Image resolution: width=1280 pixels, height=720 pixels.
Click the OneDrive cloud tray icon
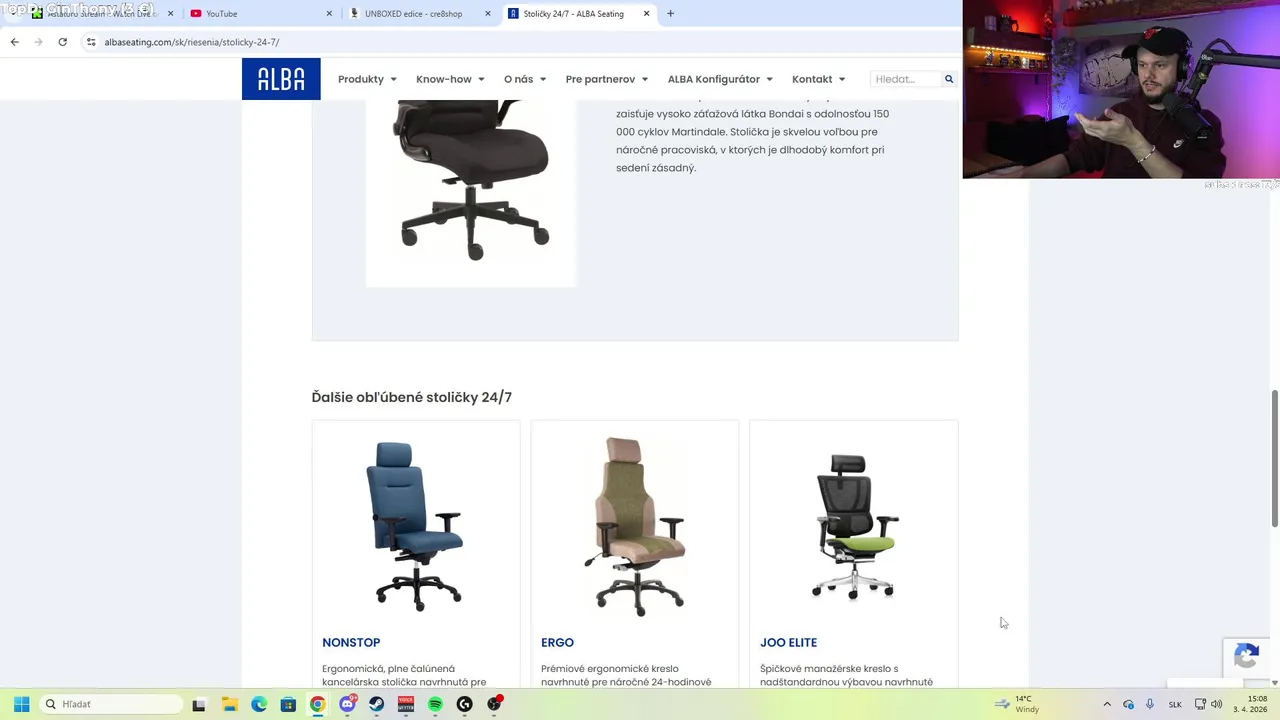(1128, 704)
